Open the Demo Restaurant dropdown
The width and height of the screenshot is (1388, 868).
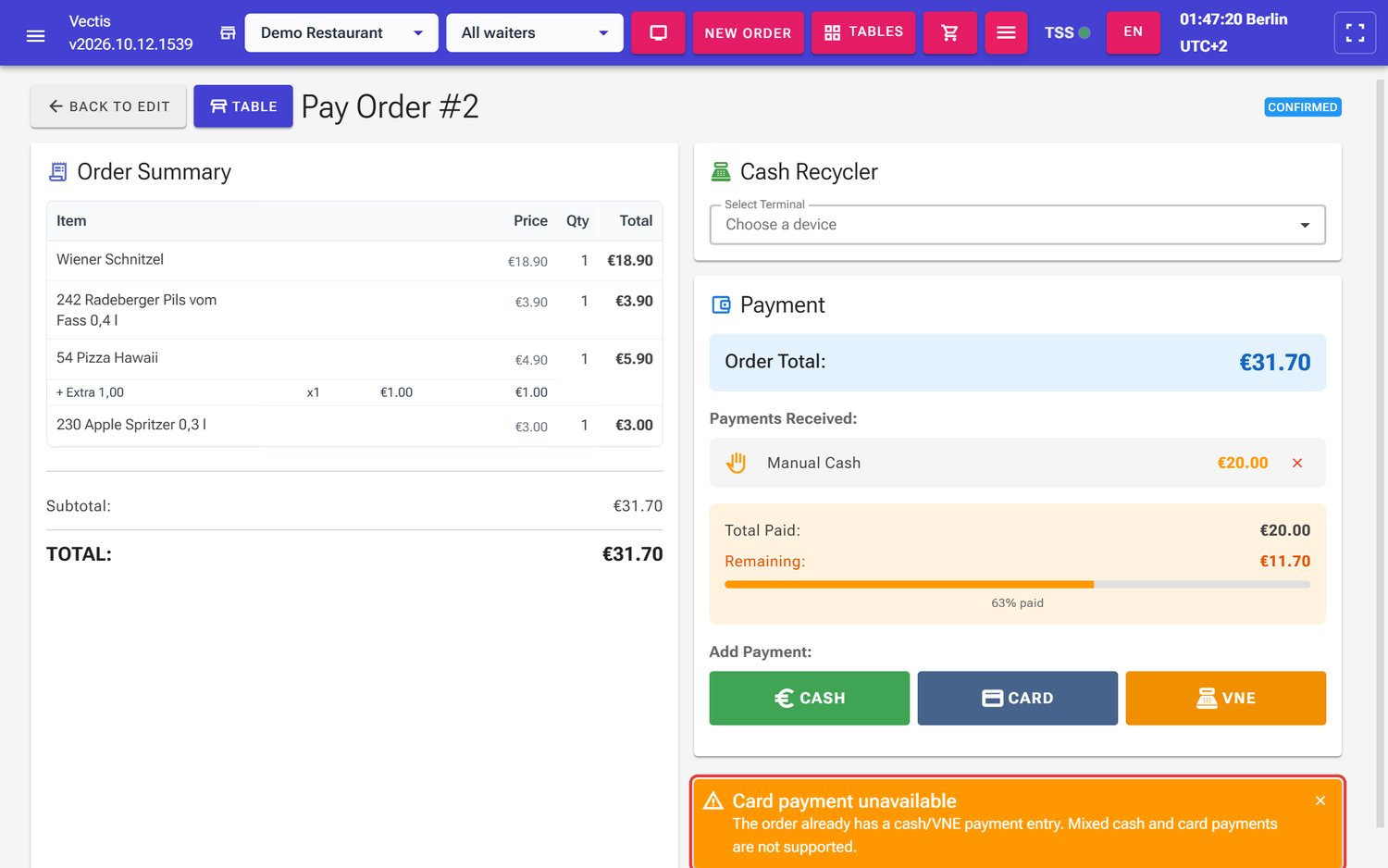click(x=341, y=32)
